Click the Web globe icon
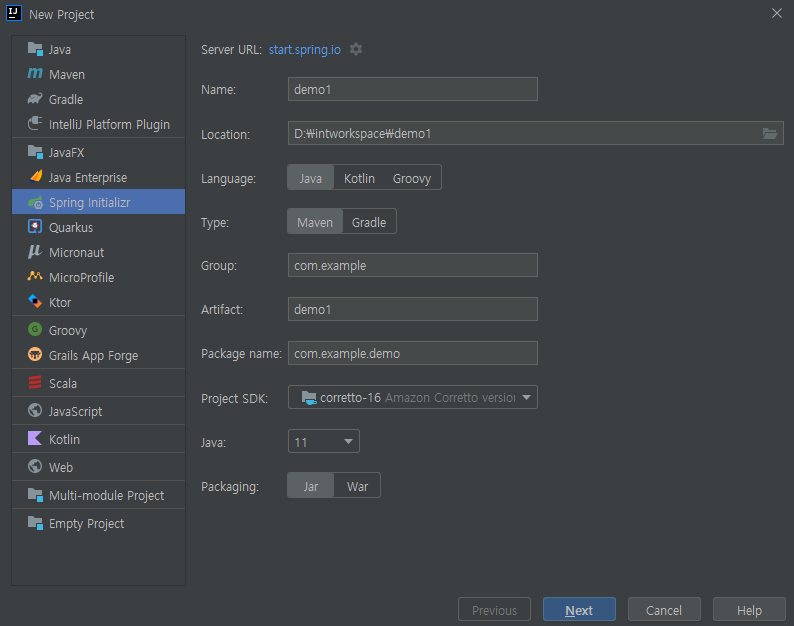The width and height of the screenshot is (794, 626). tap(35, 466)
